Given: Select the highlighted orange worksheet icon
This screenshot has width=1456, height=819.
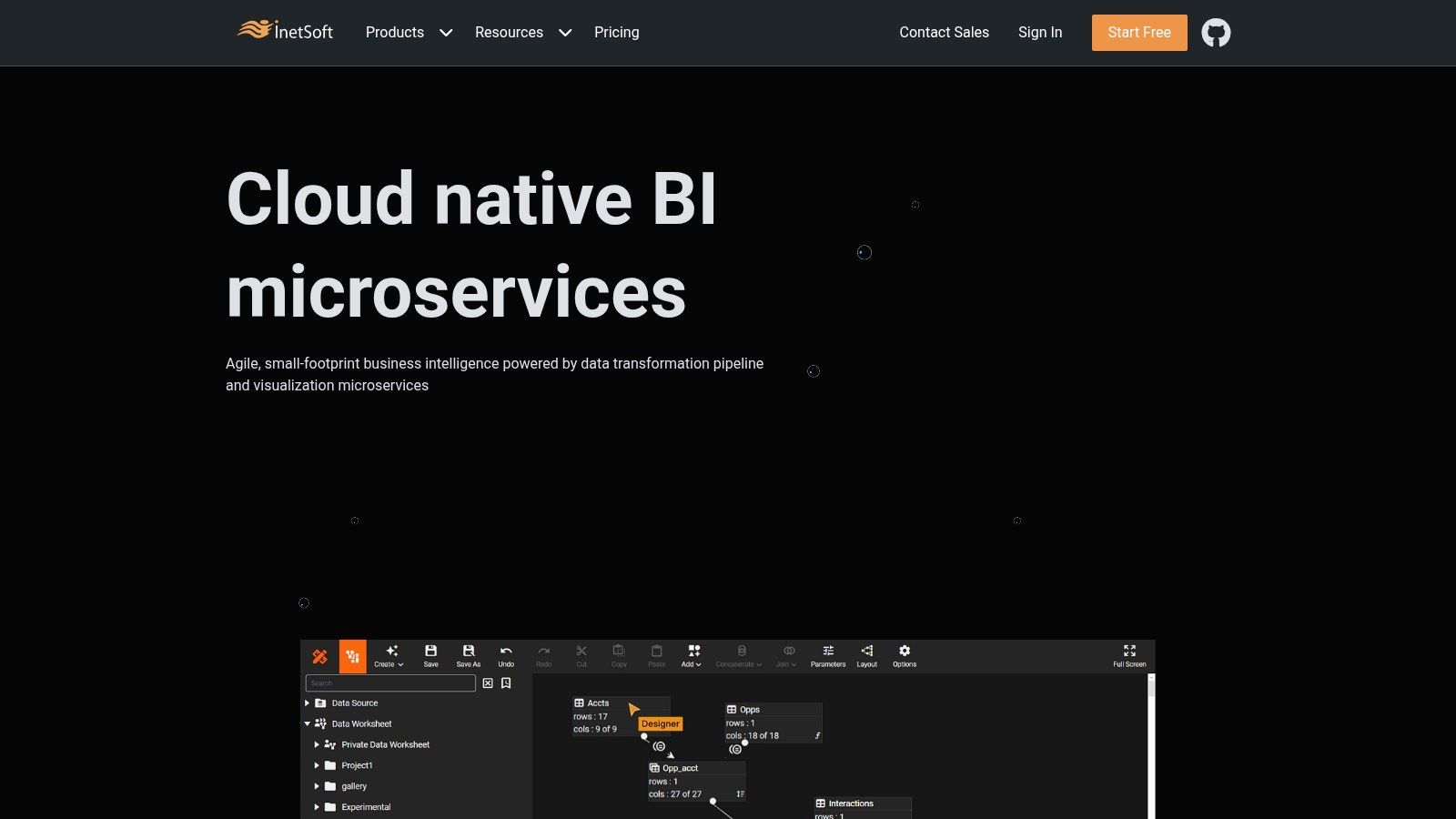Looking at the screenshot, I should click(352, 656).
